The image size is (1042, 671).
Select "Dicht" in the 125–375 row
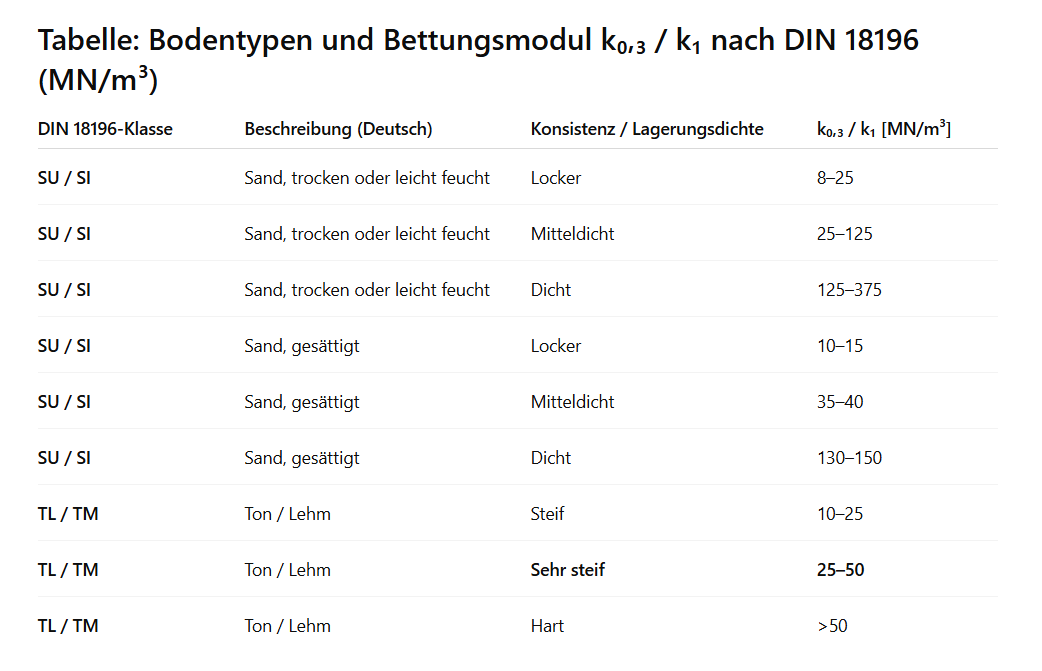[551, 290]
